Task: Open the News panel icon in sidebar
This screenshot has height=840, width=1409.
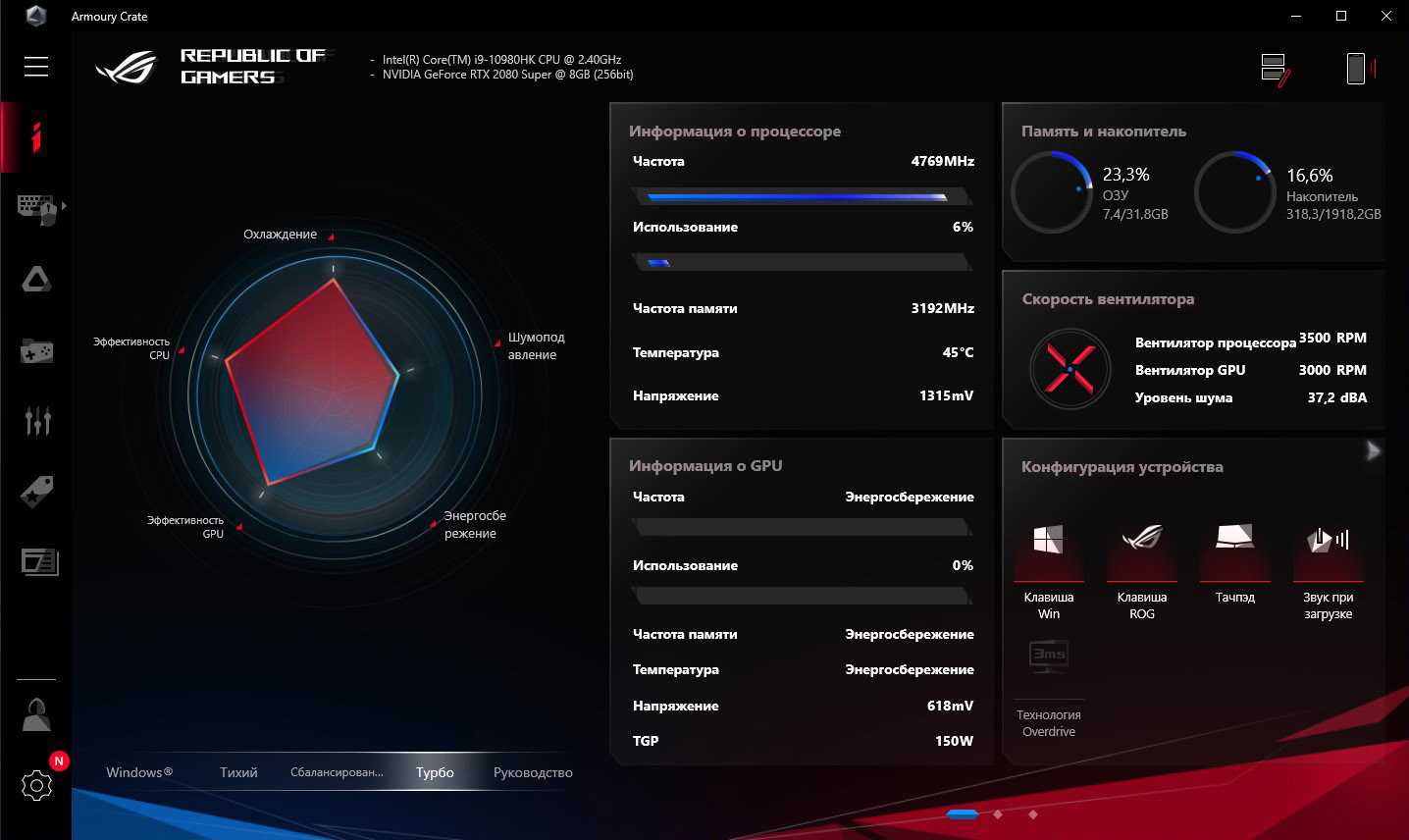Action: tap(39, 562)
